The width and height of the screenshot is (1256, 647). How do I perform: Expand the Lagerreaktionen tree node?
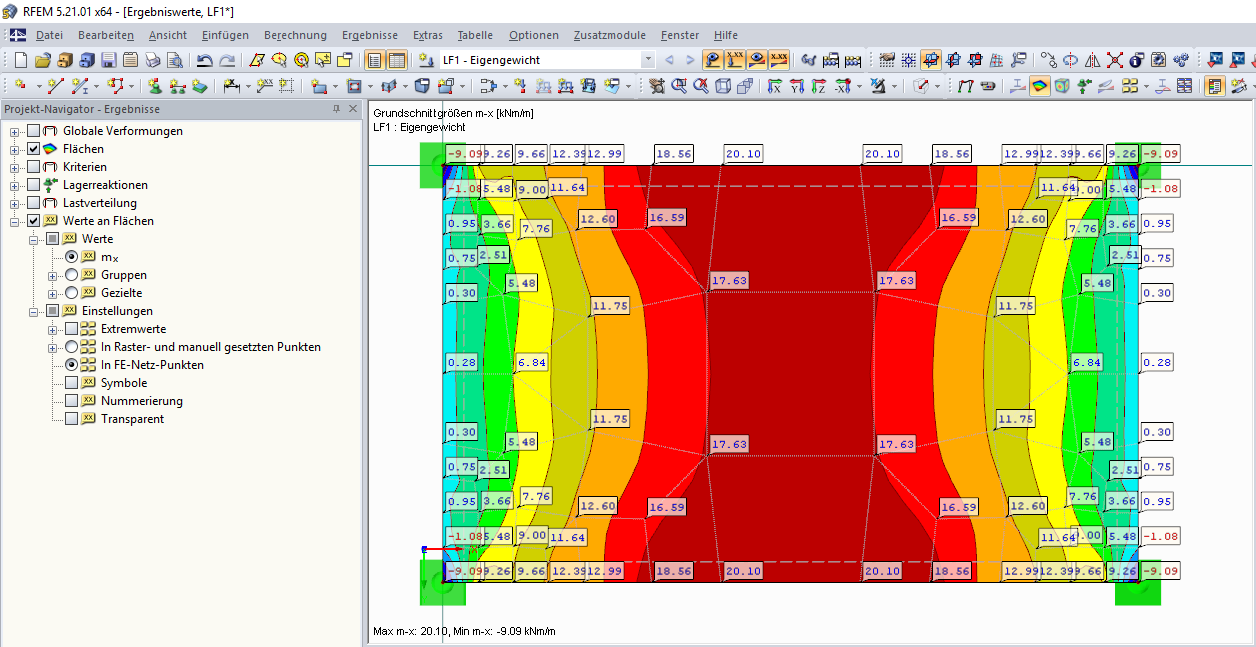15,185
